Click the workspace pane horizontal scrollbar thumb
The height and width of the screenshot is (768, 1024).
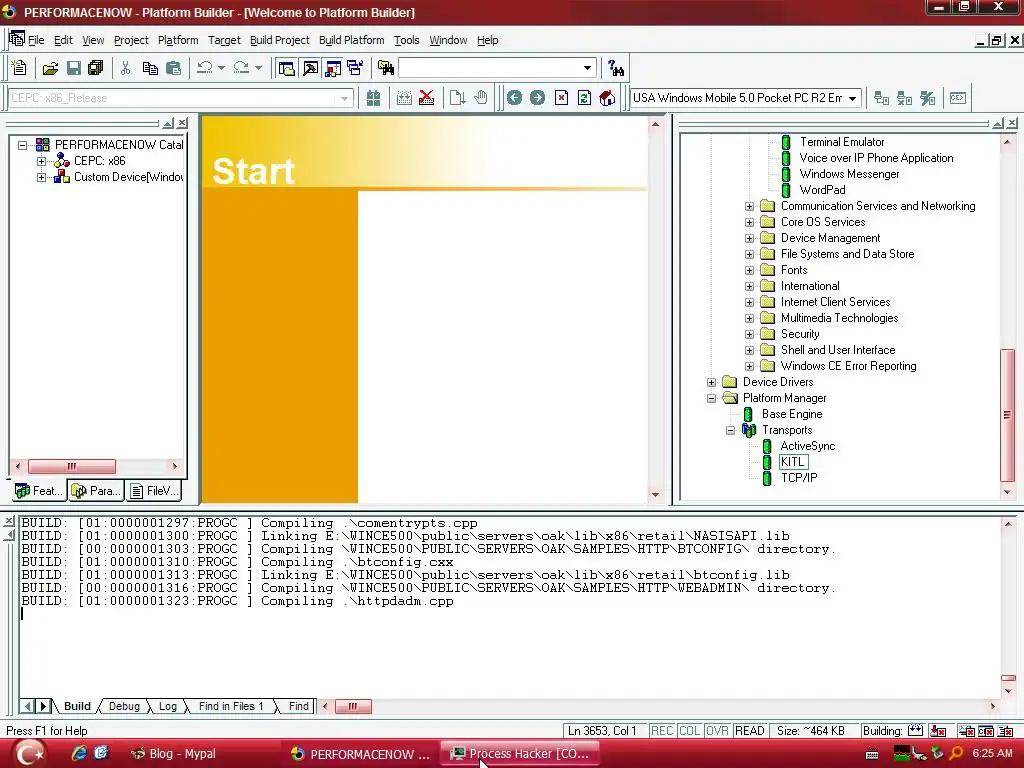71,466
